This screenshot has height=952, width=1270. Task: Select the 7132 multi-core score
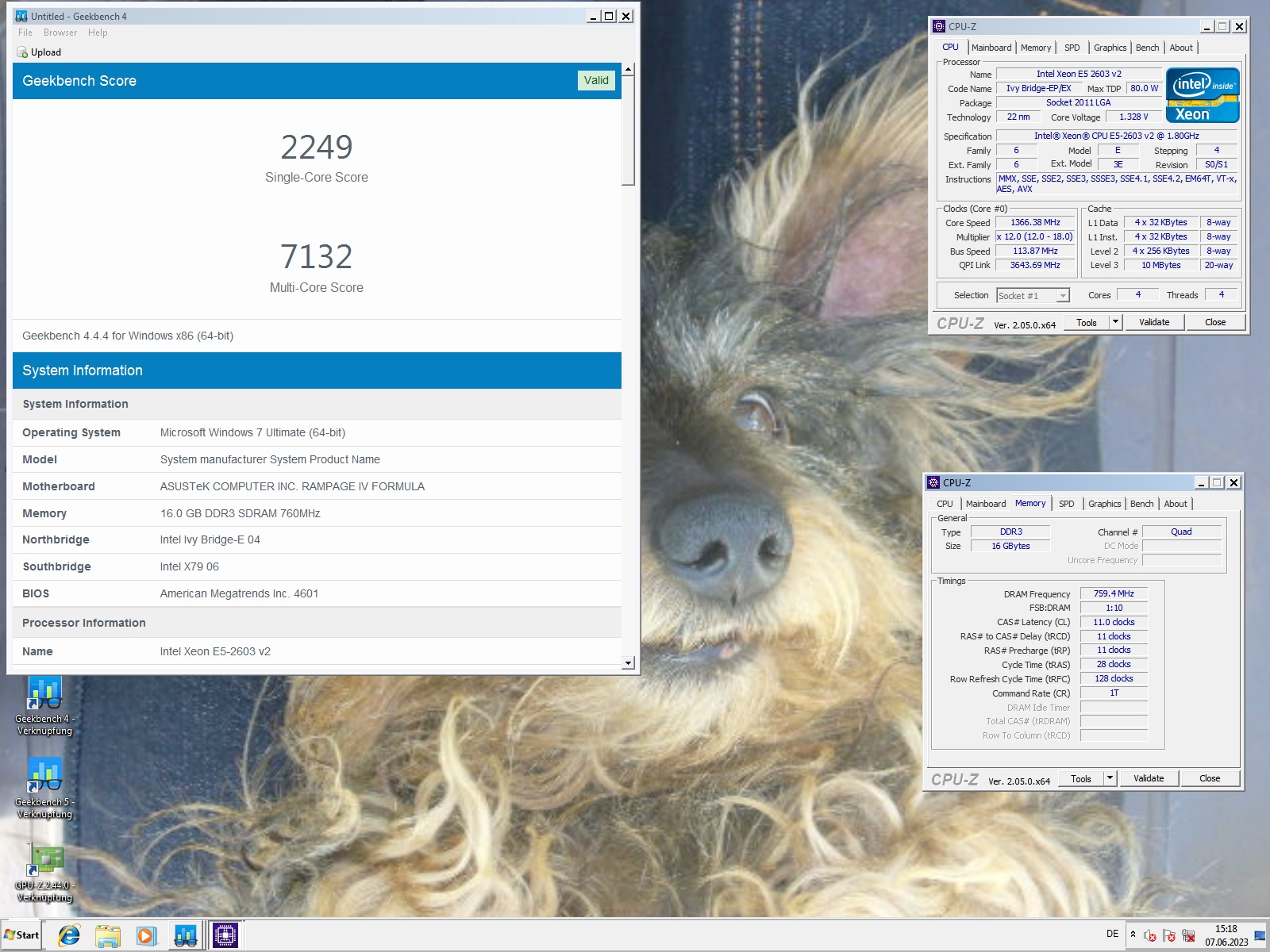(317, 256)
